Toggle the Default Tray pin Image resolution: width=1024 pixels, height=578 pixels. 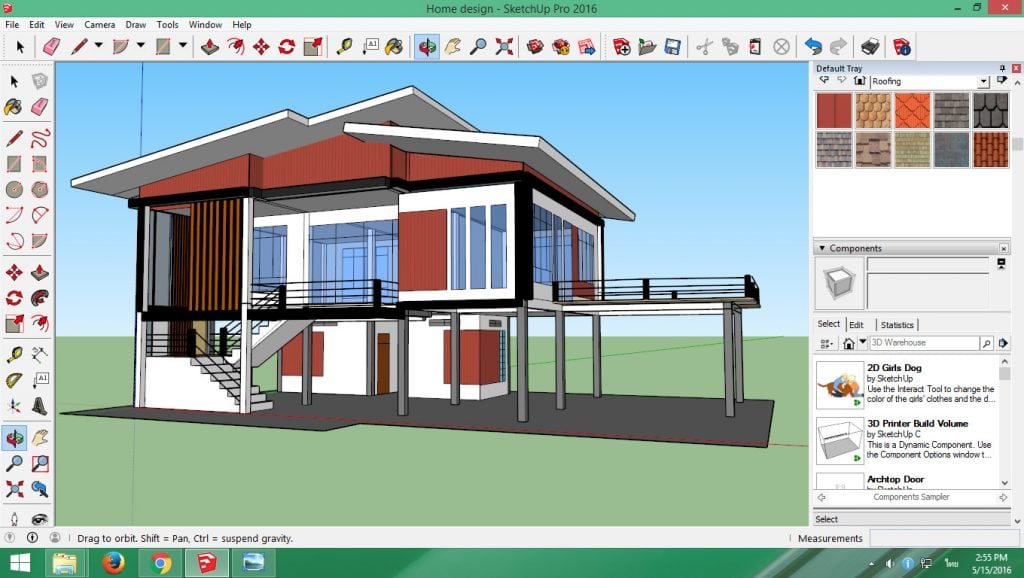(1002, 68)
